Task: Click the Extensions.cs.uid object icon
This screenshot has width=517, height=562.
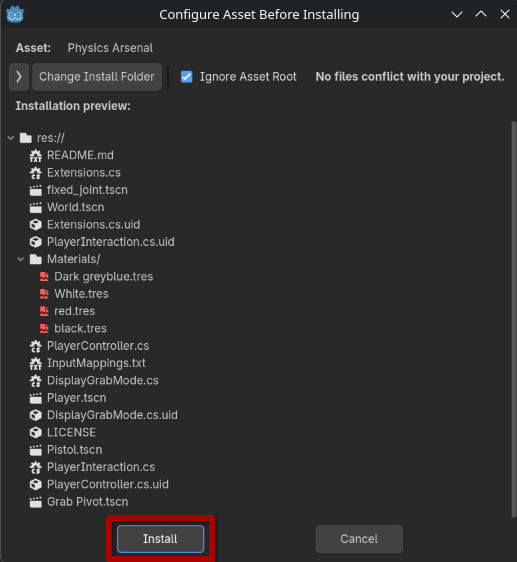Action: [x=35, y=225]
